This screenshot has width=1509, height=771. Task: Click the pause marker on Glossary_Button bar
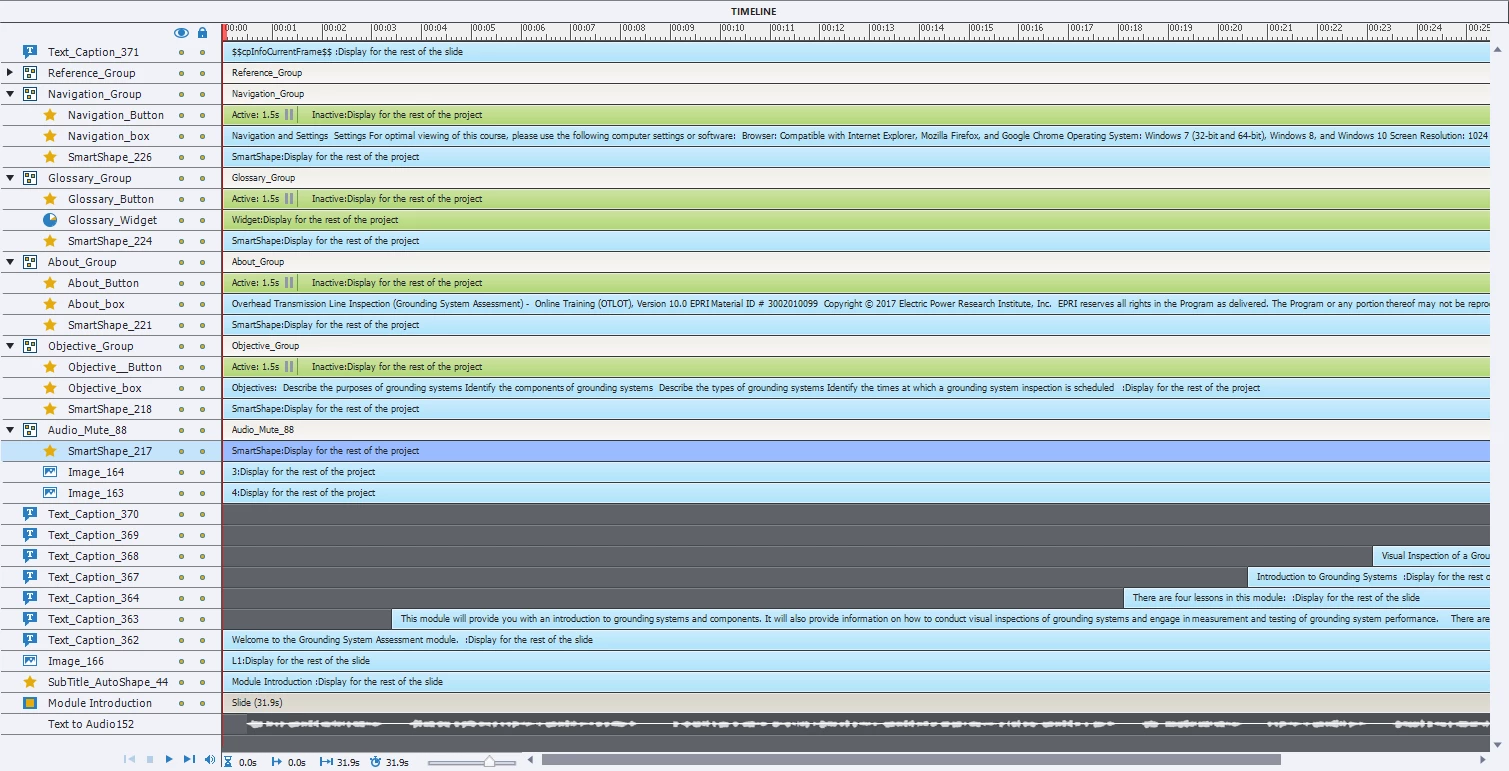click(x=289, y=199)
